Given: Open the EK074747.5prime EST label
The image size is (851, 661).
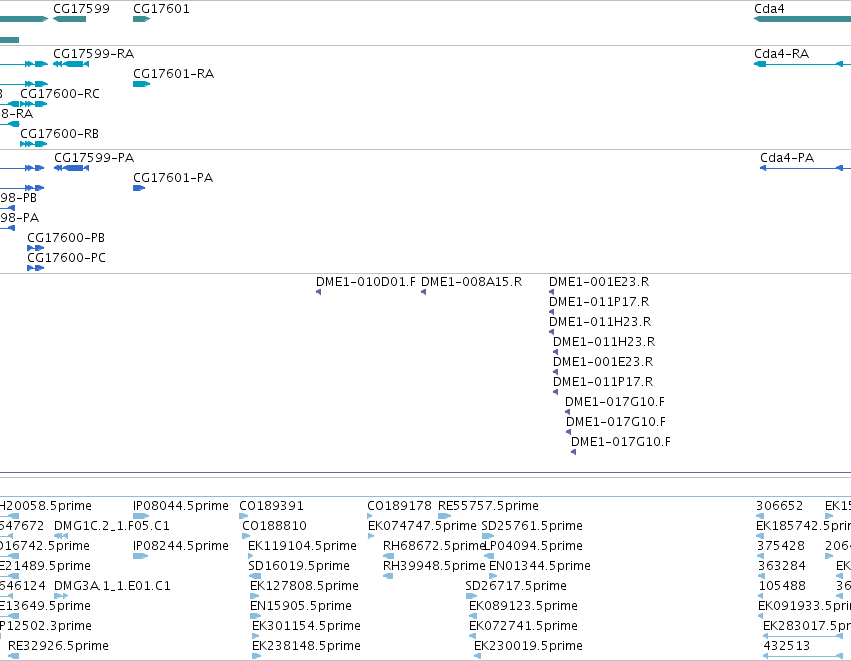Looking at the screenshot, I should point(422,526).
